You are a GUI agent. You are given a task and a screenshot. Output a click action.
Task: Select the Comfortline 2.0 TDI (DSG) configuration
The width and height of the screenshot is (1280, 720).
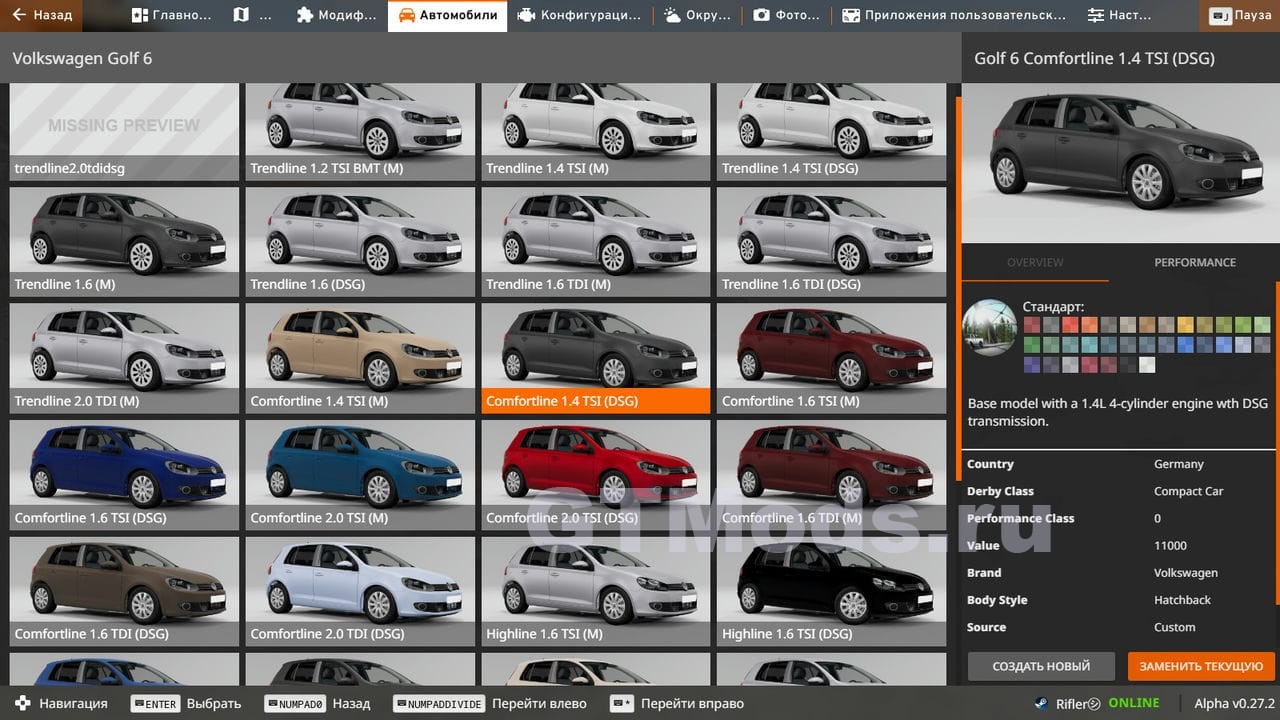pyautogui.click(x=360, y=591)
